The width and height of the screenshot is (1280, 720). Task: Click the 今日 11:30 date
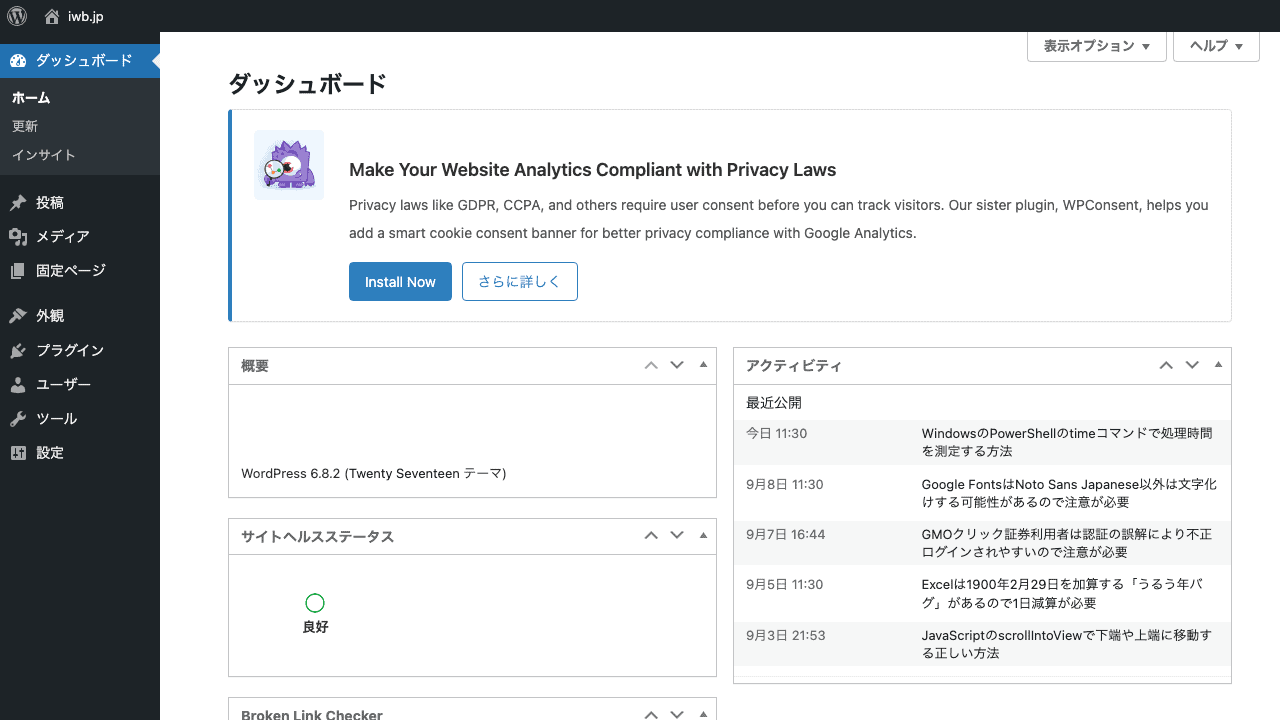tap(776, 434)
